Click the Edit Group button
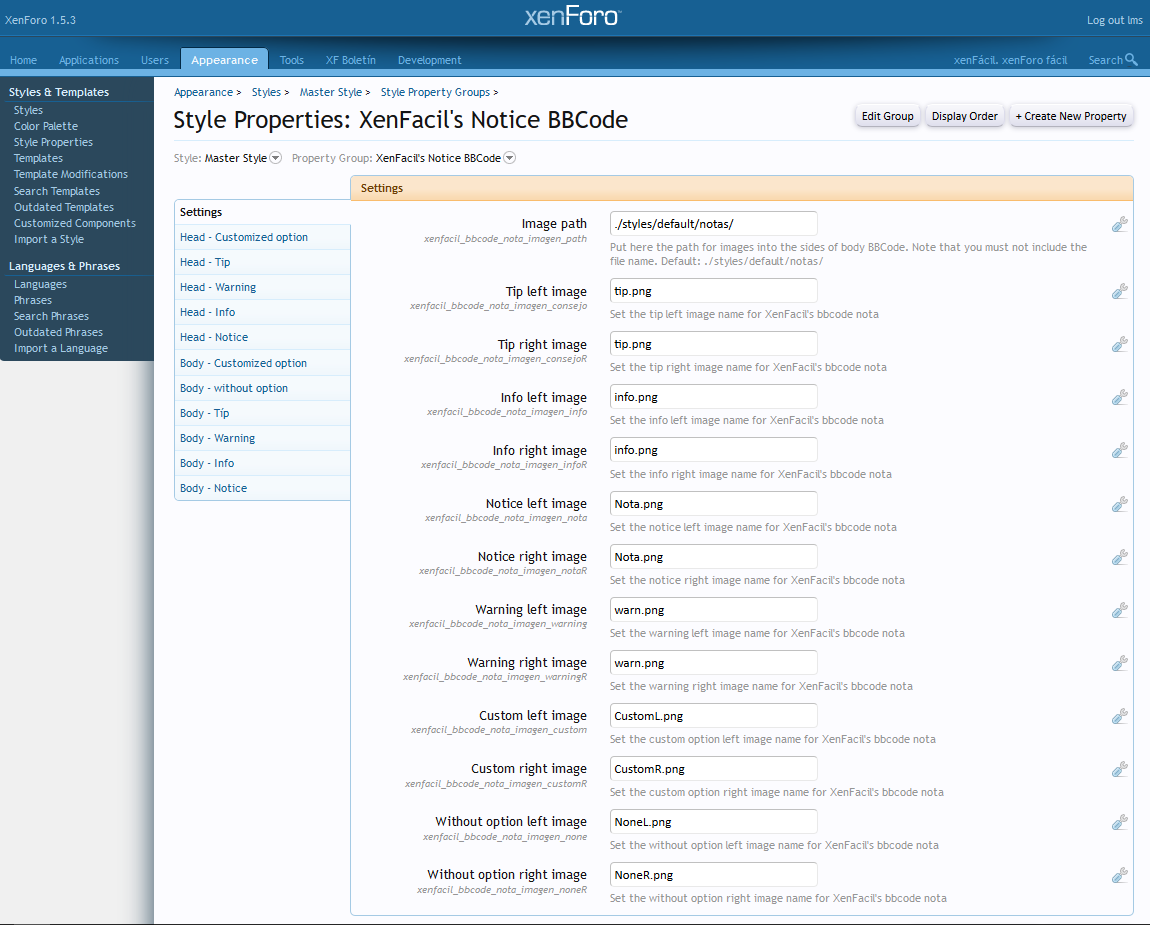 pos(887,116)
